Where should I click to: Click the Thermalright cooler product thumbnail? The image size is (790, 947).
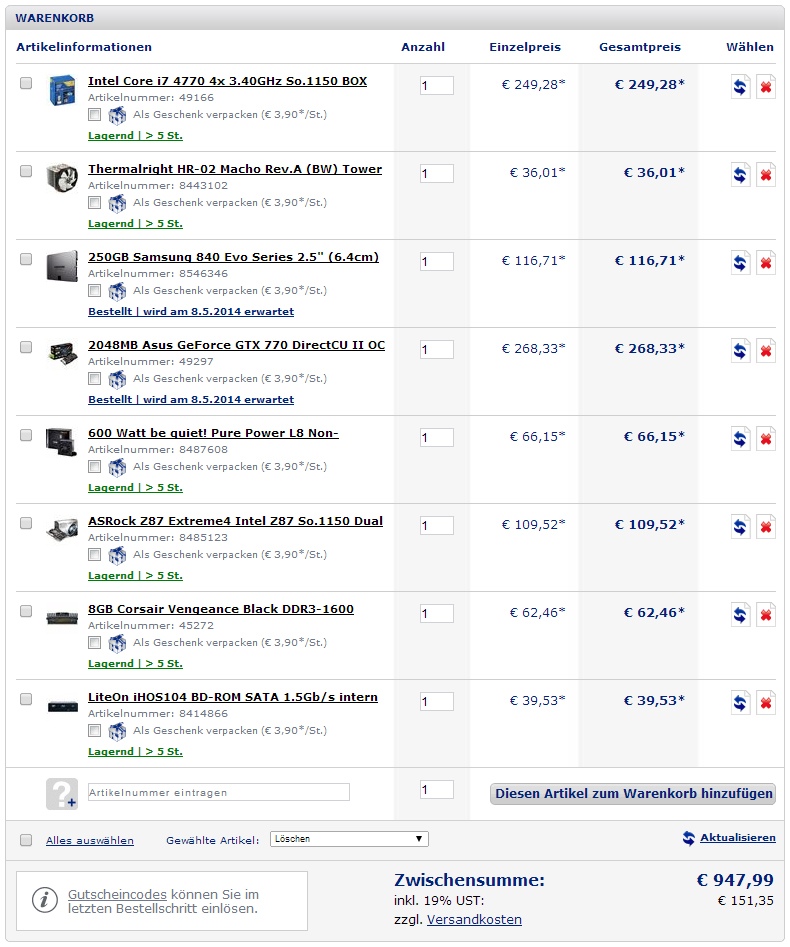coord(62,178)
